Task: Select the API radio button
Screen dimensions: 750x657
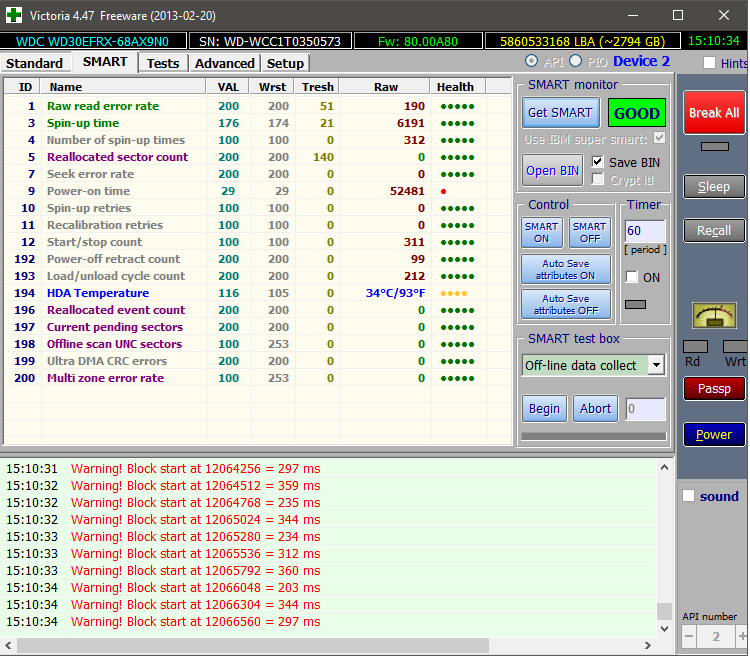Action: coord(531,61)
